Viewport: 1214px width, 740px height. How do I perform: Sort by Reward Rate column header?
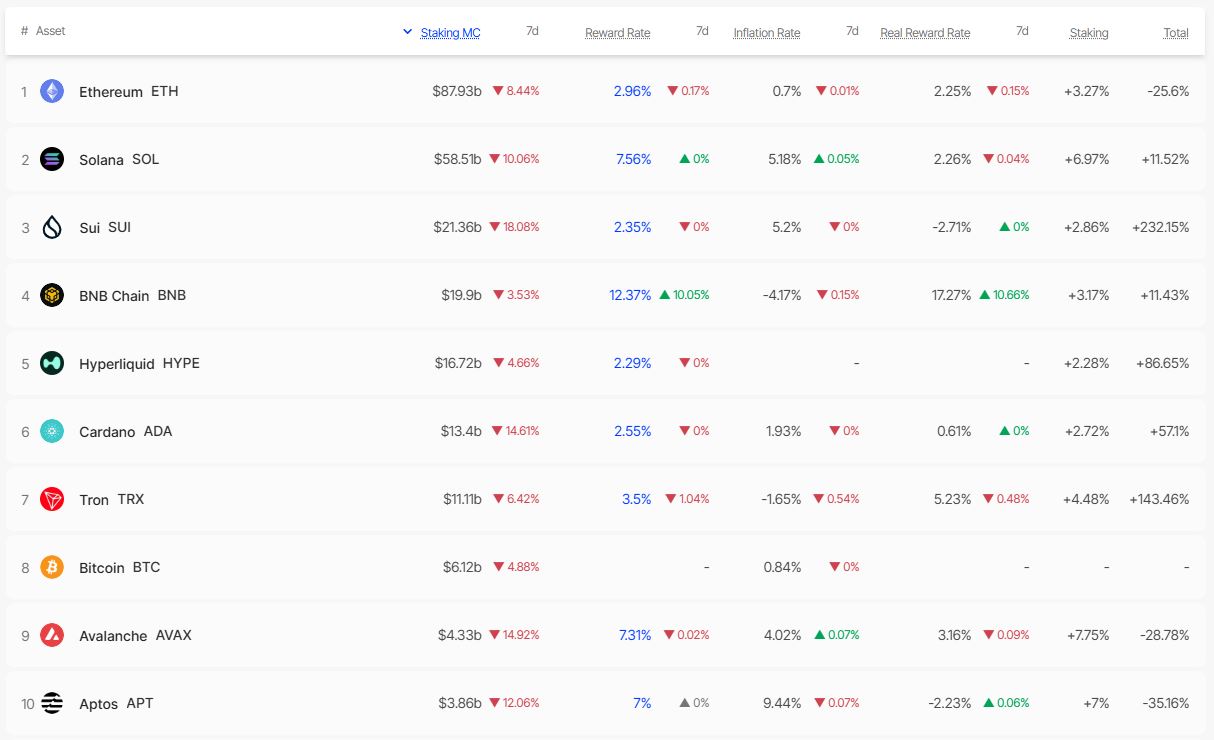coord(617,33)
